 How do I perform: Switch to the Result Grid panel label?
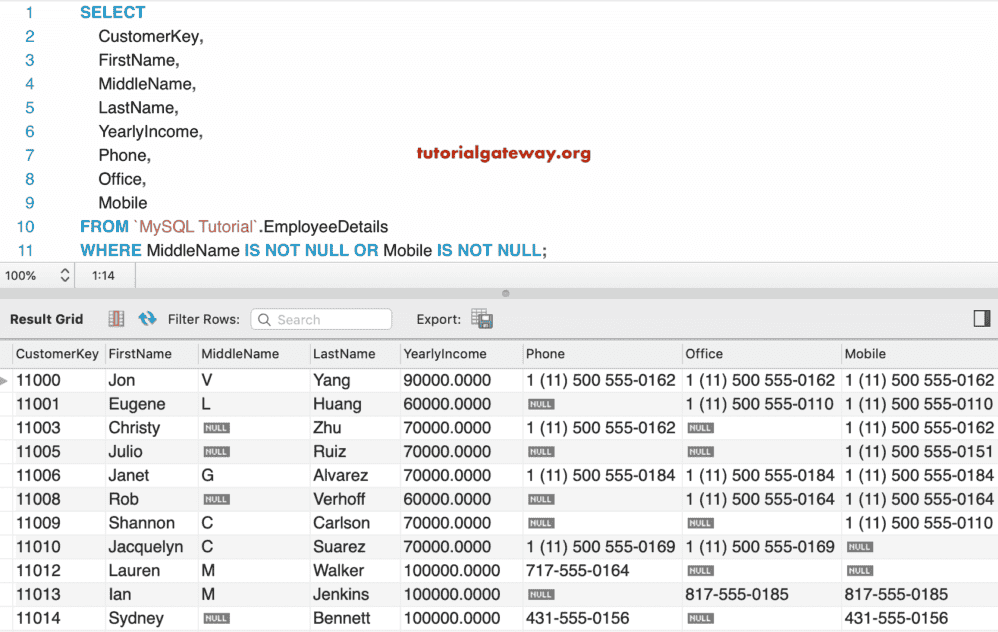click(x=46, y=318)
